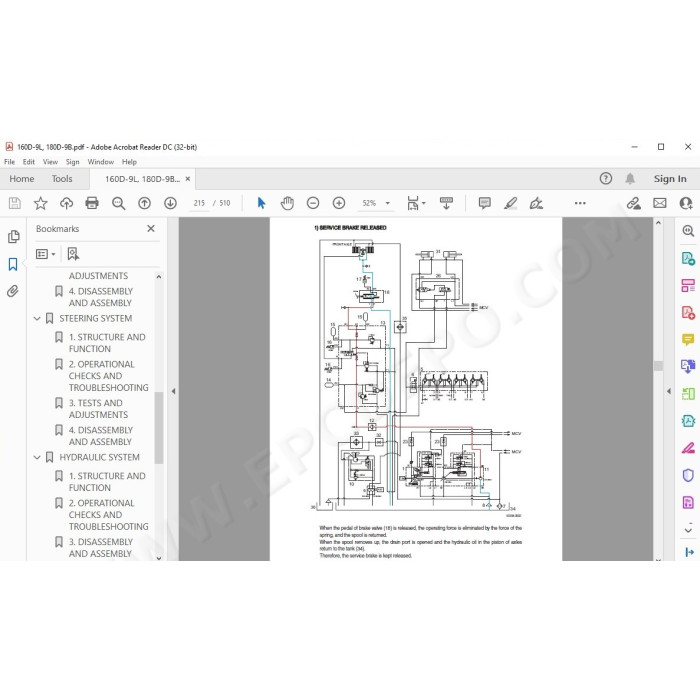
Task: Open Hydraulic 3. DISASSEMBLY AND ASSEMBLY bookmark
Action: tap(101, 548)
